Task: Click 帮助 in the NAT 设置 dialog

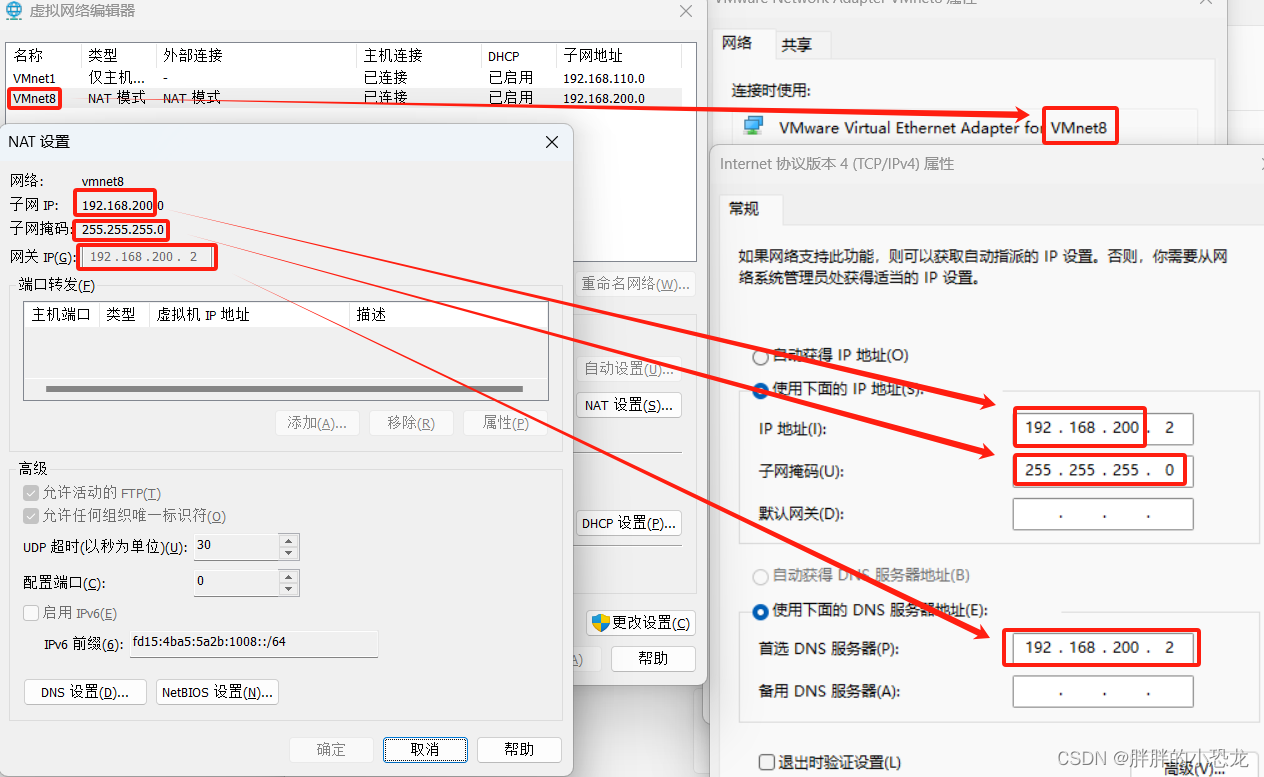Action: (x=519, y=750)
